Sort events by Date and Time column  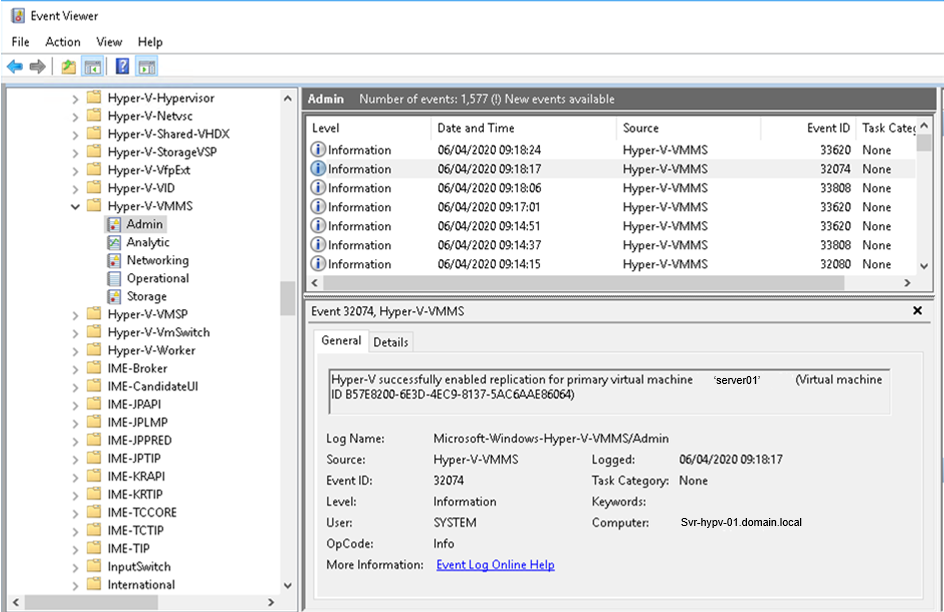click(x=475, y=128)
